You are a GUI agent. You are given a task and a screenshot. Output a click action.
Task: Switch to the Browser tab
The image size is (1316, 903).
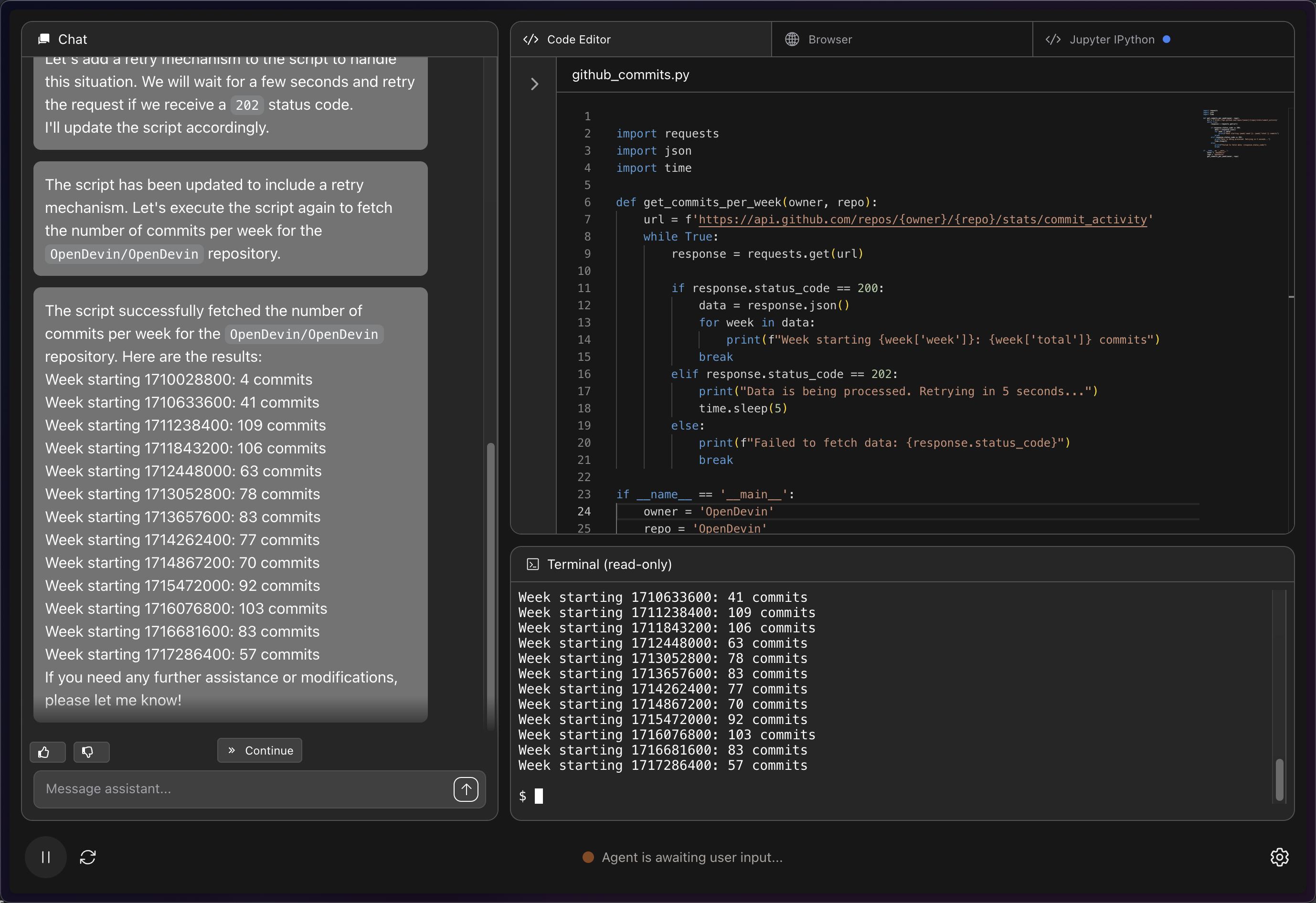(902, 39)
